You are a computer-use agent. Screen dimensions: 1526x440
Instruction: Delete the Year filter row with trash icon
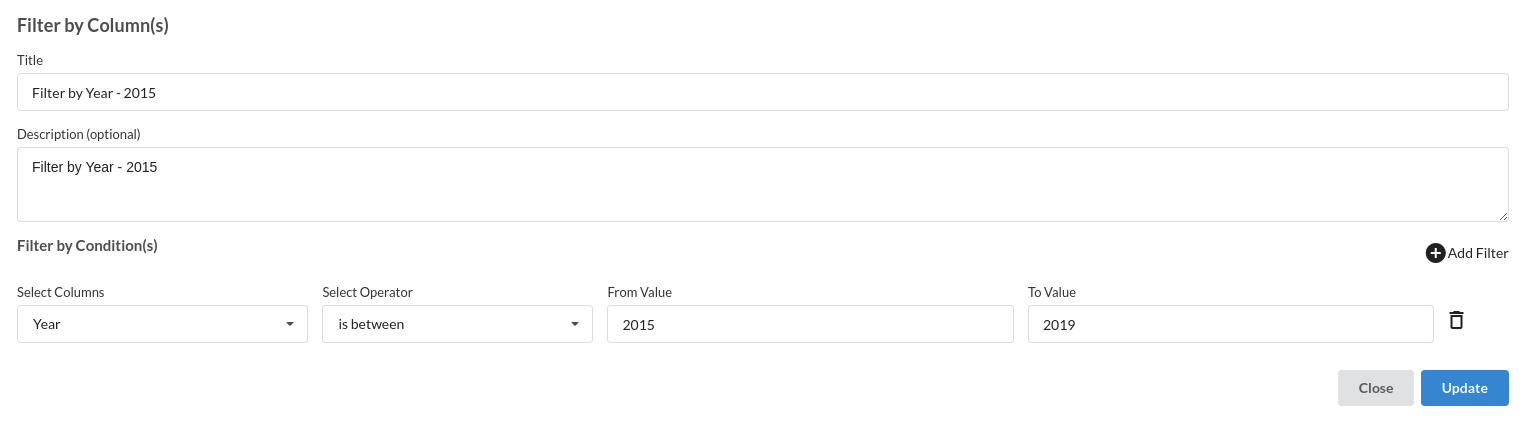1457,320
